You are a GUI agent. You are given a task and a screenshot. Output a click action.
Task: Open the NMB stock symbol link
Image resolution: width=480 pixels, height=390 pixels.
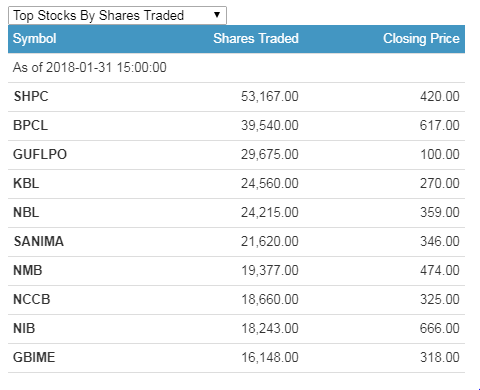[x=28, y=271]
